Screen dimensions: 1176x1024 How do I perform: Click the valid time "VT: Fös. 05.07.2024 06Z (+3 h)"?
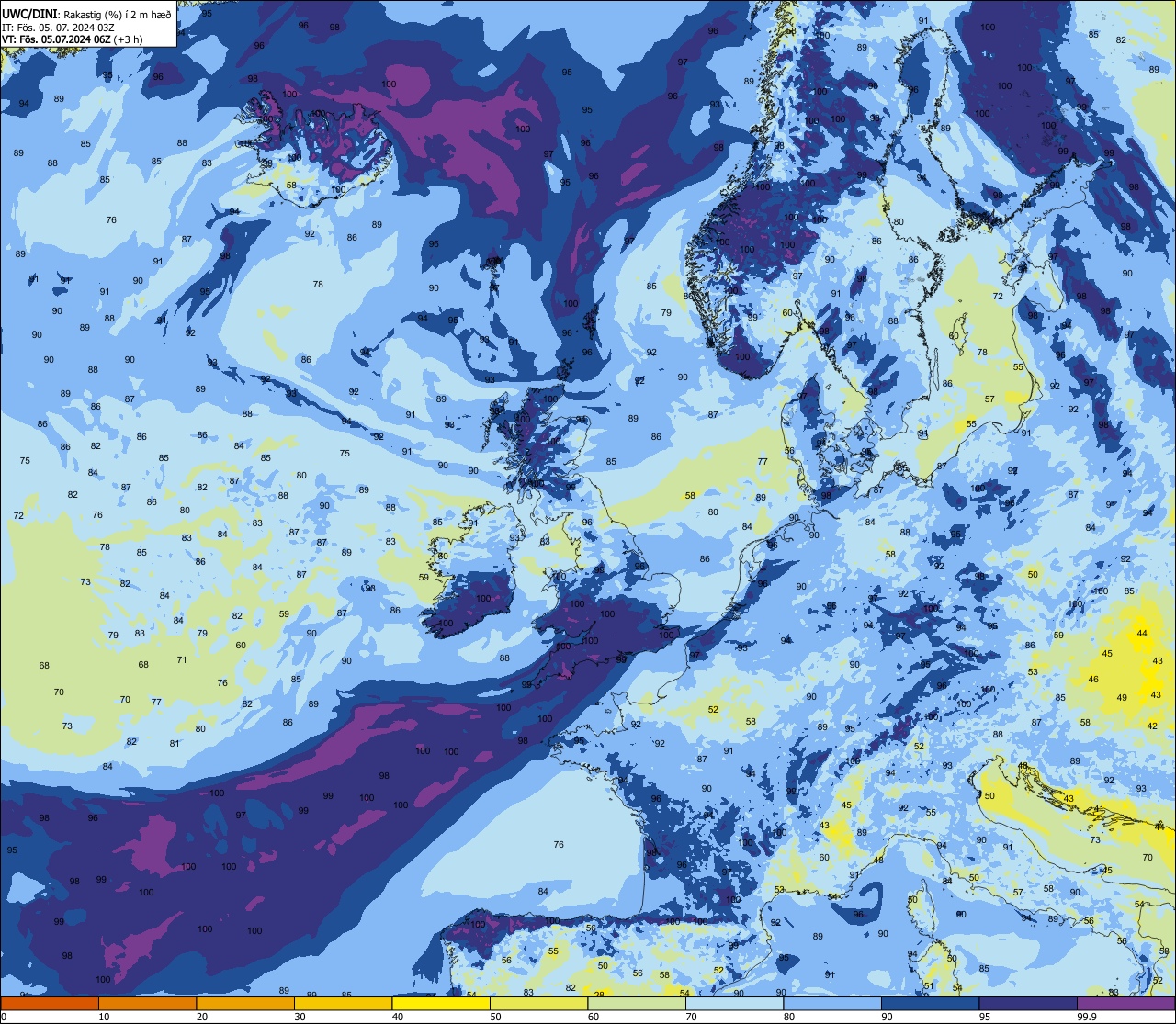coord(73,39)
